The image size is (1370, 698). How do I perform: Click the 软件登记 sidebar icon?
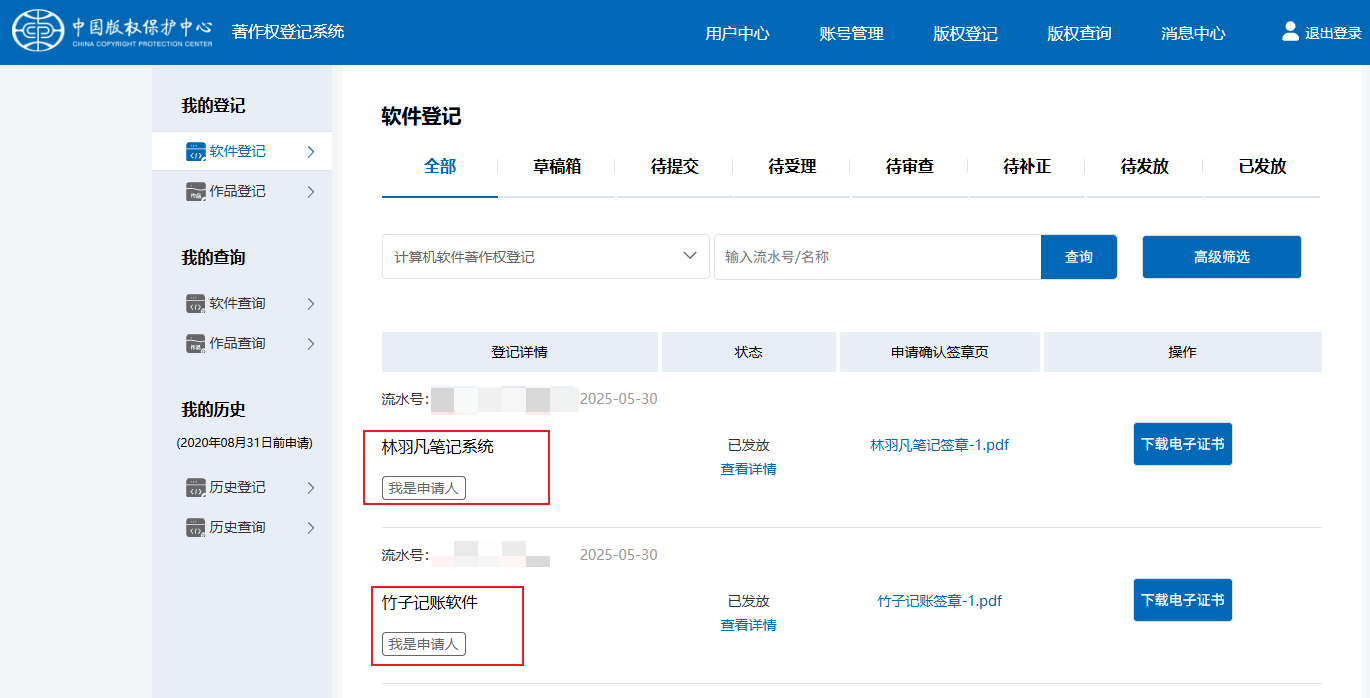pos(195,152)
